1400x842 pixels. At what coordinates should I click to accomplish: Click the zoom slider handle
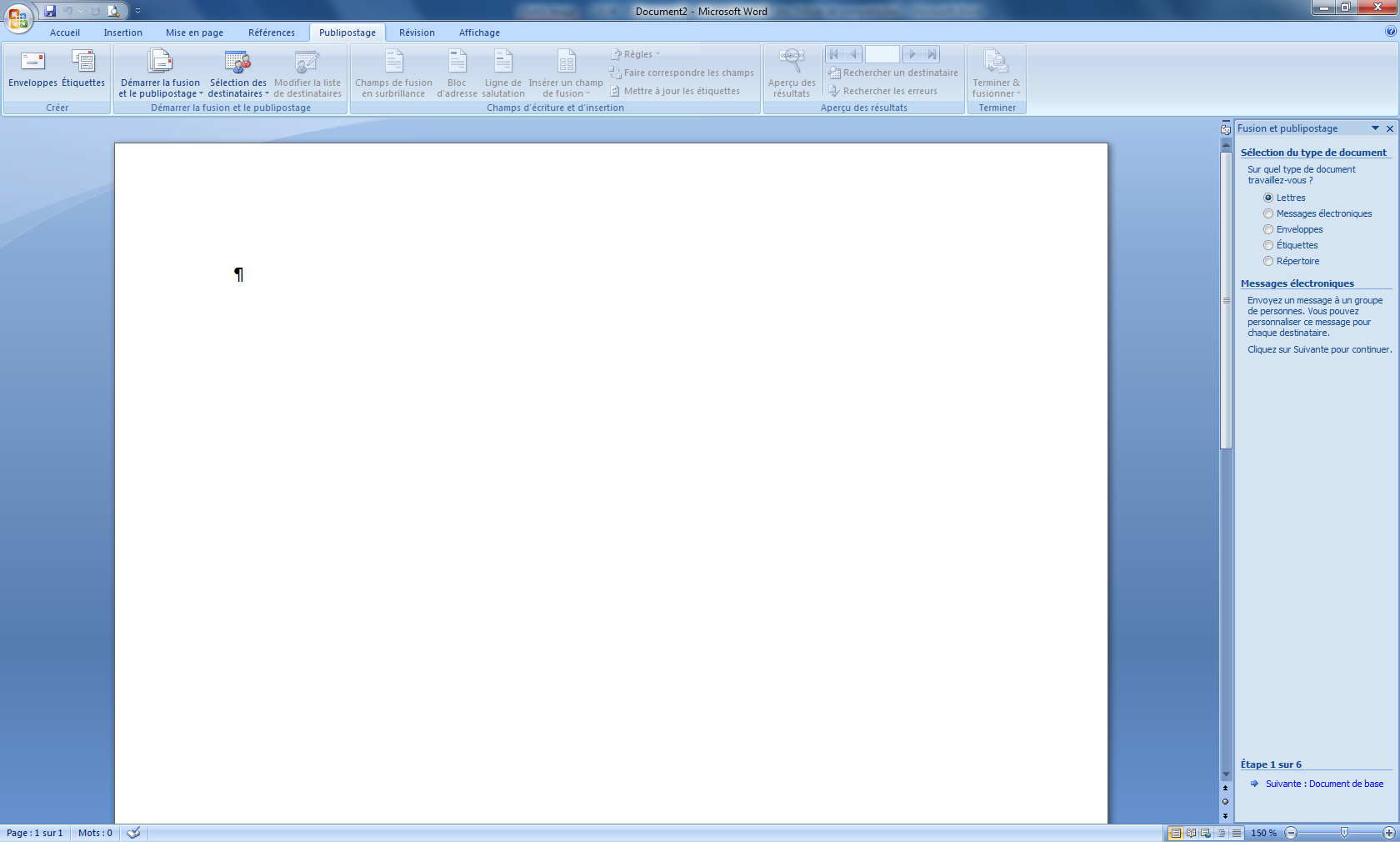click(1344, 833)
